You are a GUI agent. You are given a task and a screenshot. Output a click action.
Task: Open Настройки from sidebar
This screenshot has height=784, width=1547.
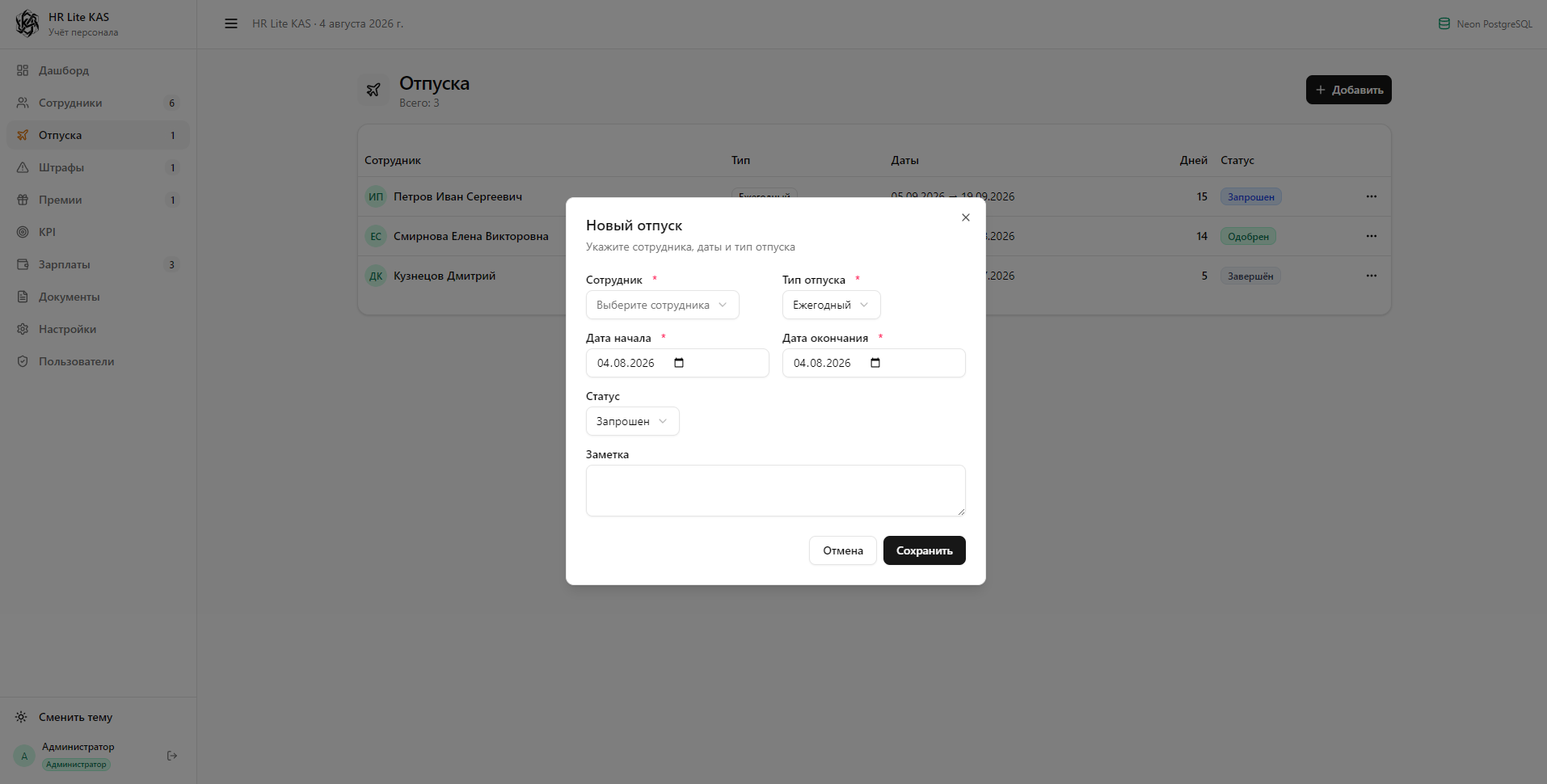(x=98, y=329)
